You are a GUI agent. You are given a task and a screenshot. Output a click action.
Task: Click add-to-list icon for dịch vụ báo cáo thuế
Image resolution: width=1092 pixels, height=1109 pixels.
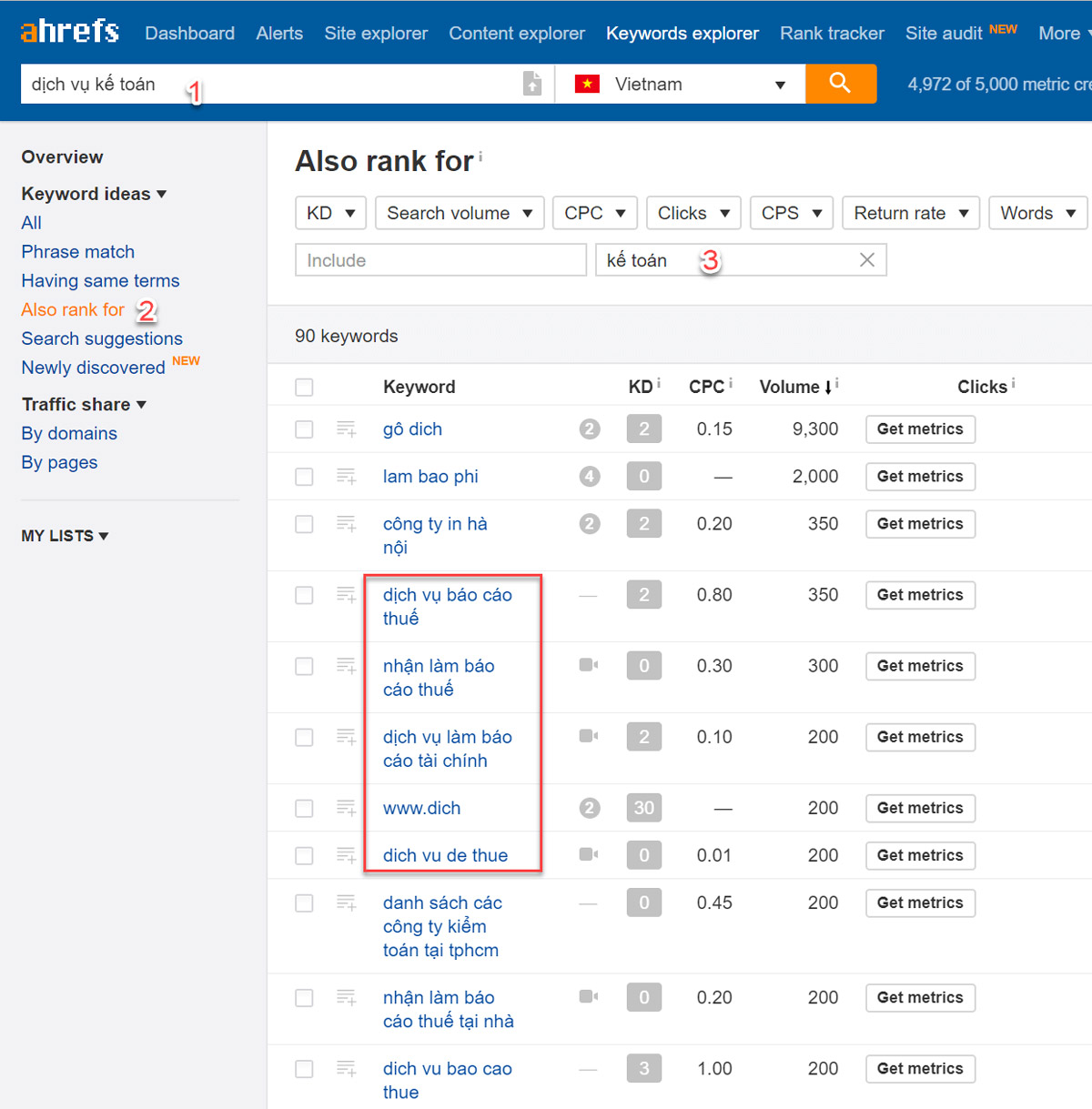(346, 594)
